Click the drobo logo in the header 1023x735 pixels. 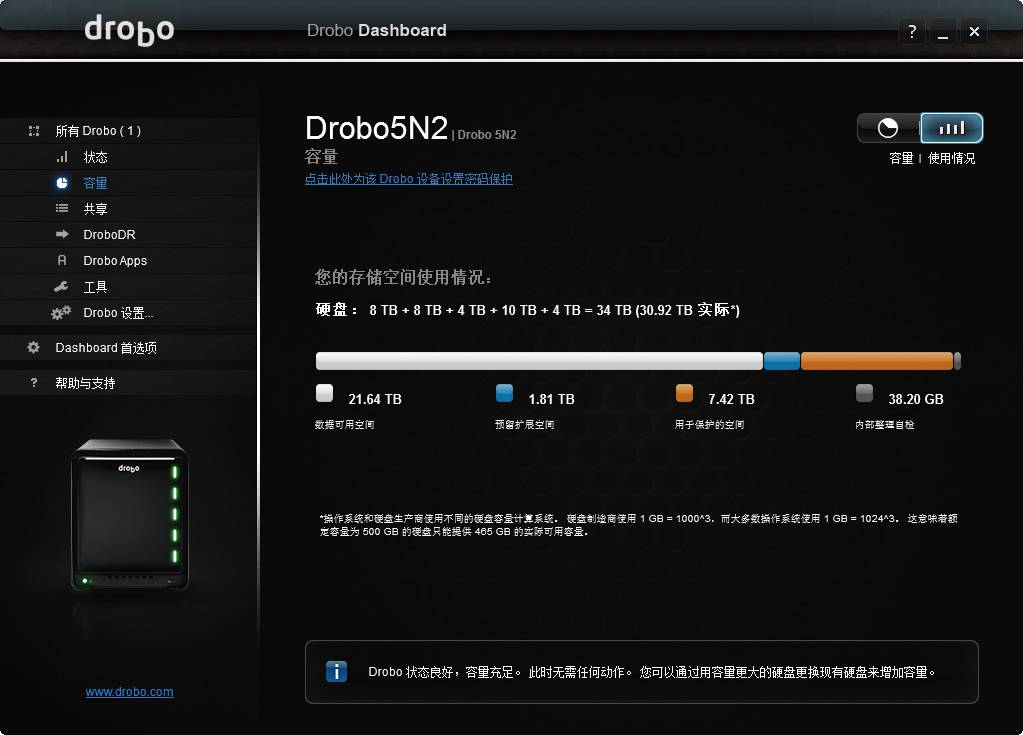pyautogui.click(x=129, y=30)
